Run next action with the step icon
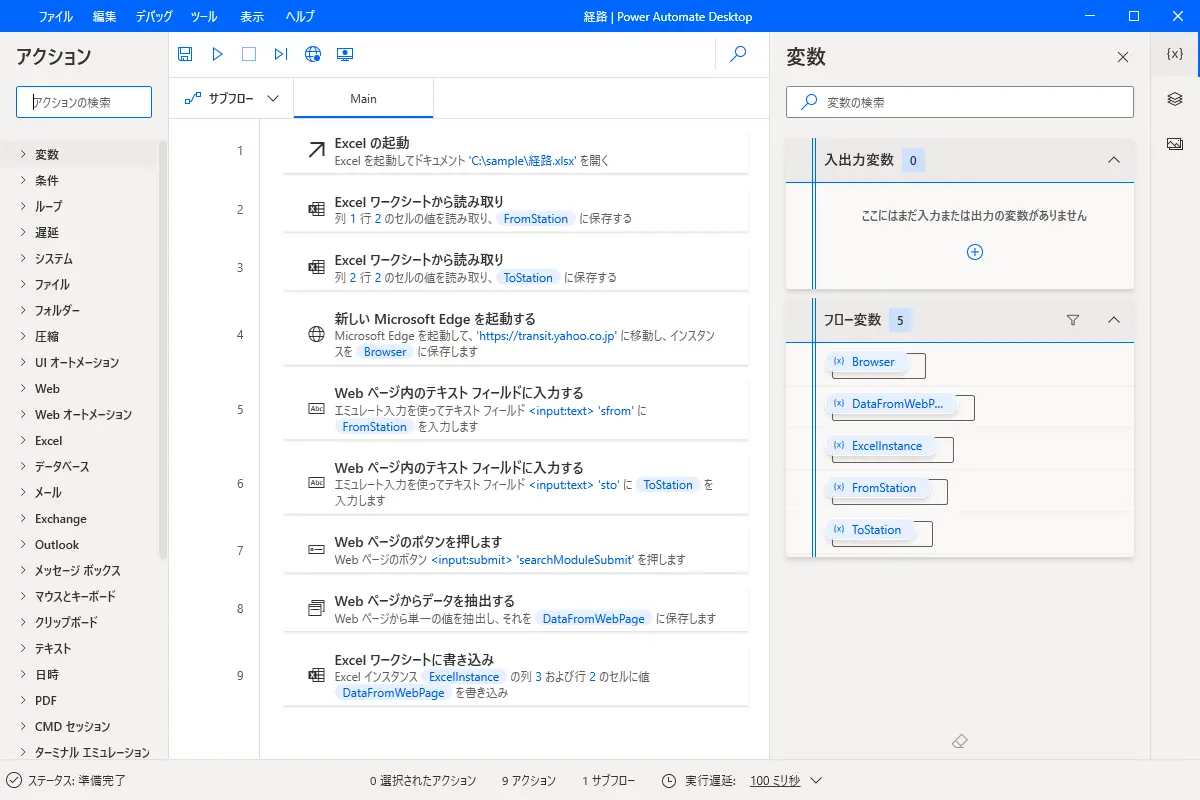The image size is (1200, 800). 281,54
